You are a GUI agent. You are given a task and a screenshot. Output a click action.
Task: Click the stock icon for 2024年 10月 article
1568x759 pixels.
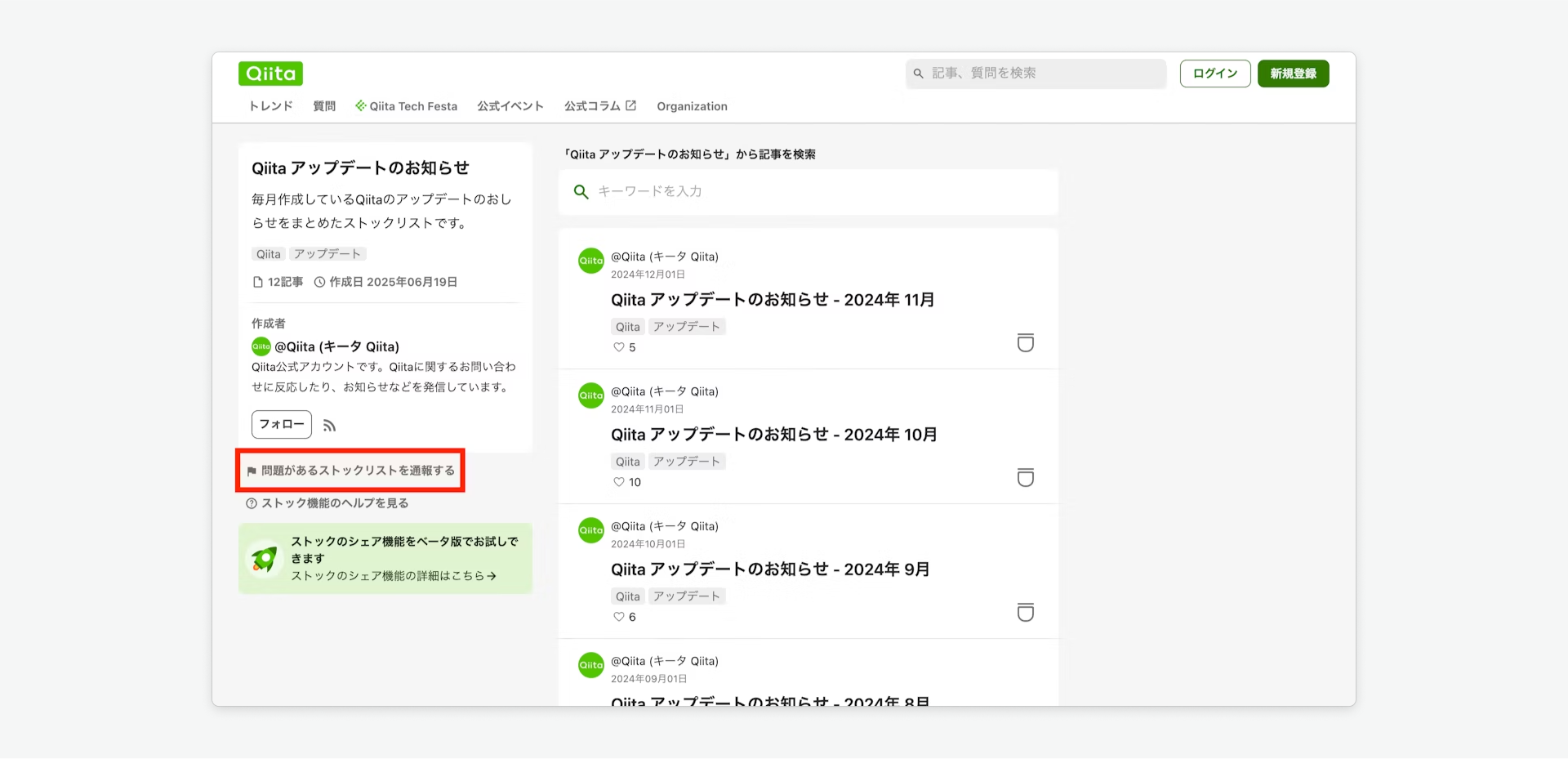[1026, 477]
